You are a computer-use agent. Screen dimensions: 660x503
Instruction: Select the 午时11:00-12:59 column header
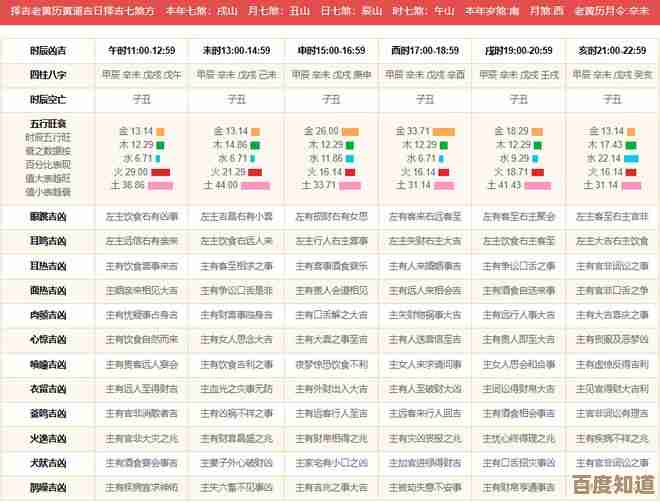[141, 50]
